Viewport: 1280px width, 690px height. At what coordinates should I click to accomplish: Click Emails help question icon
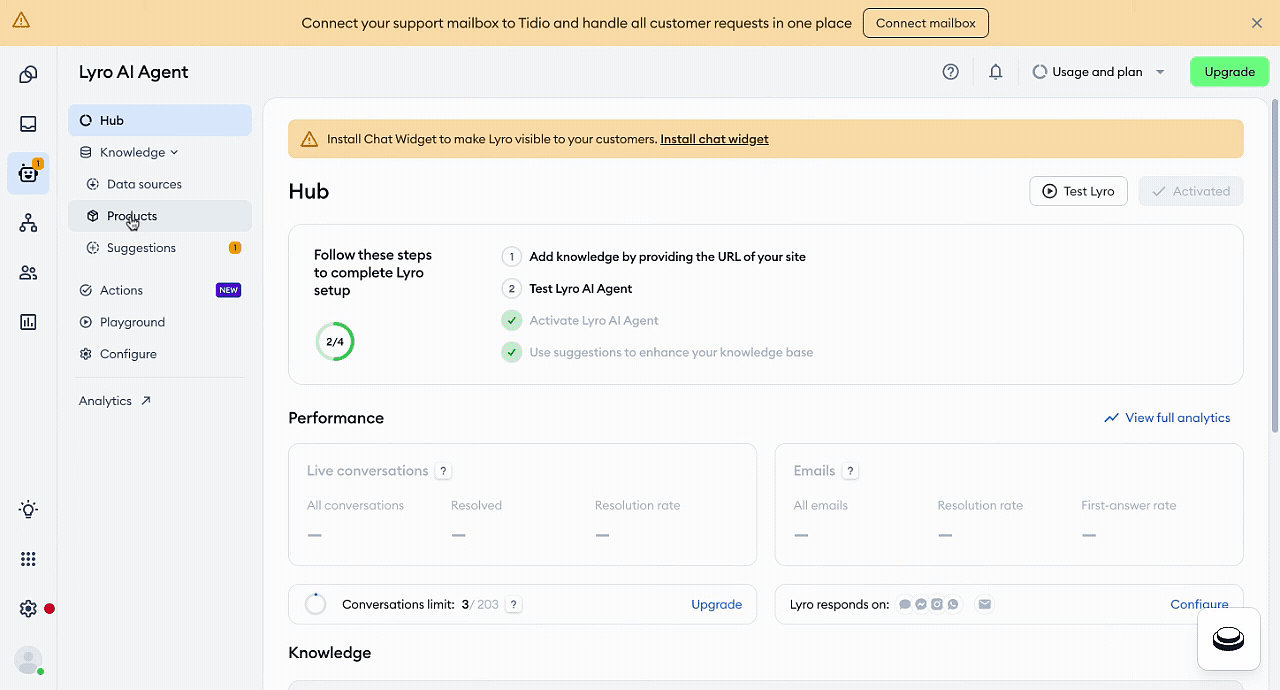pyautogui.click(x=851, y=471)
